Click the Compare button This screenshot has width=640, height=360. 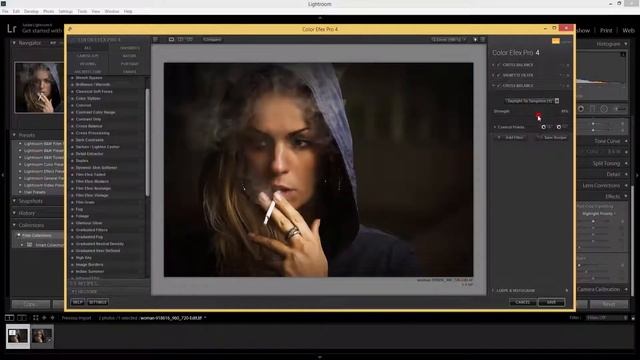pyautogui.click(x=212, y=40)
